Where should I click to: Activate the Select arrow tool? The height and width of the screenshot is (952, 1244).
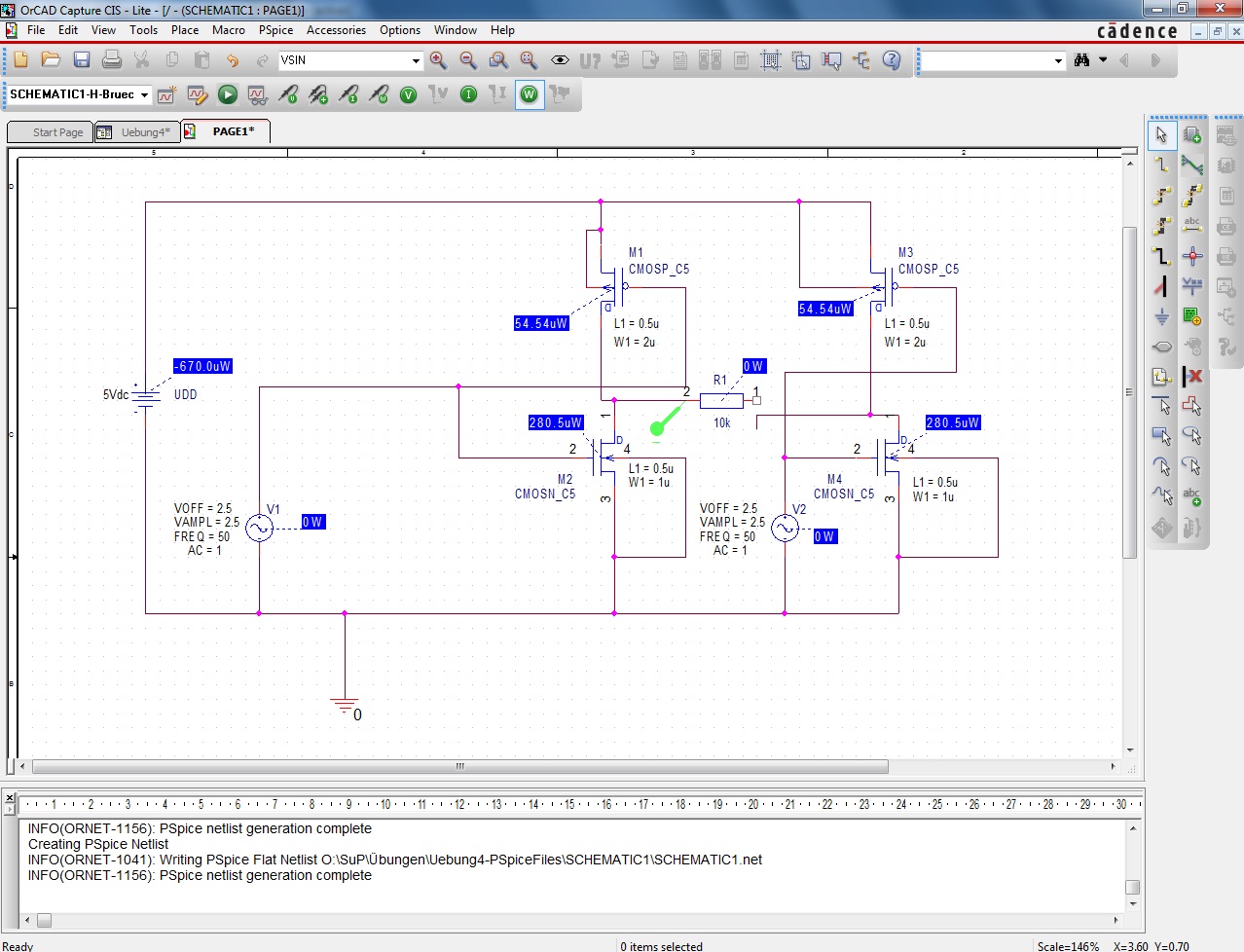coord(1161,135)
